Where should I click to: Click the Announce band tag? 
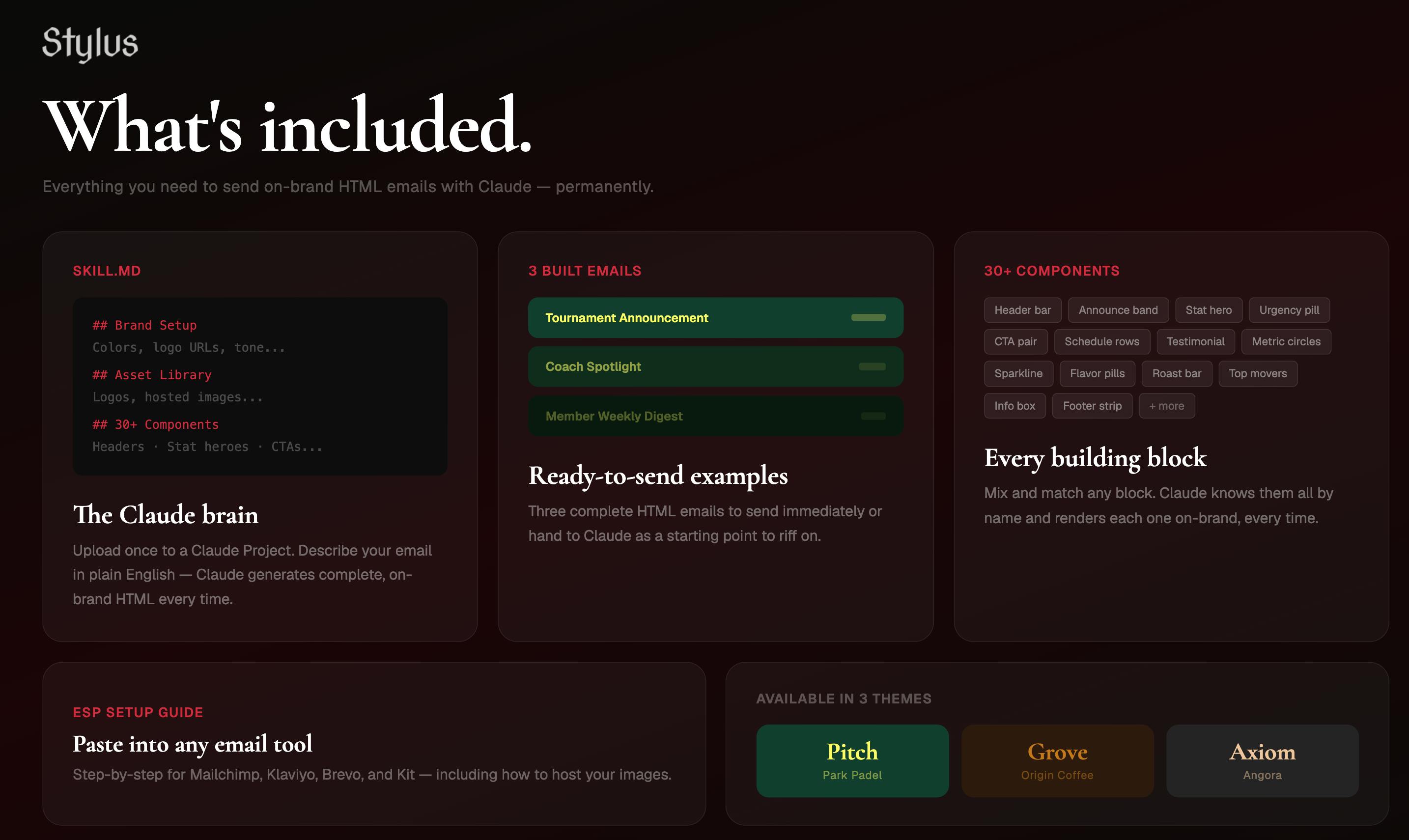[1118, 310]
